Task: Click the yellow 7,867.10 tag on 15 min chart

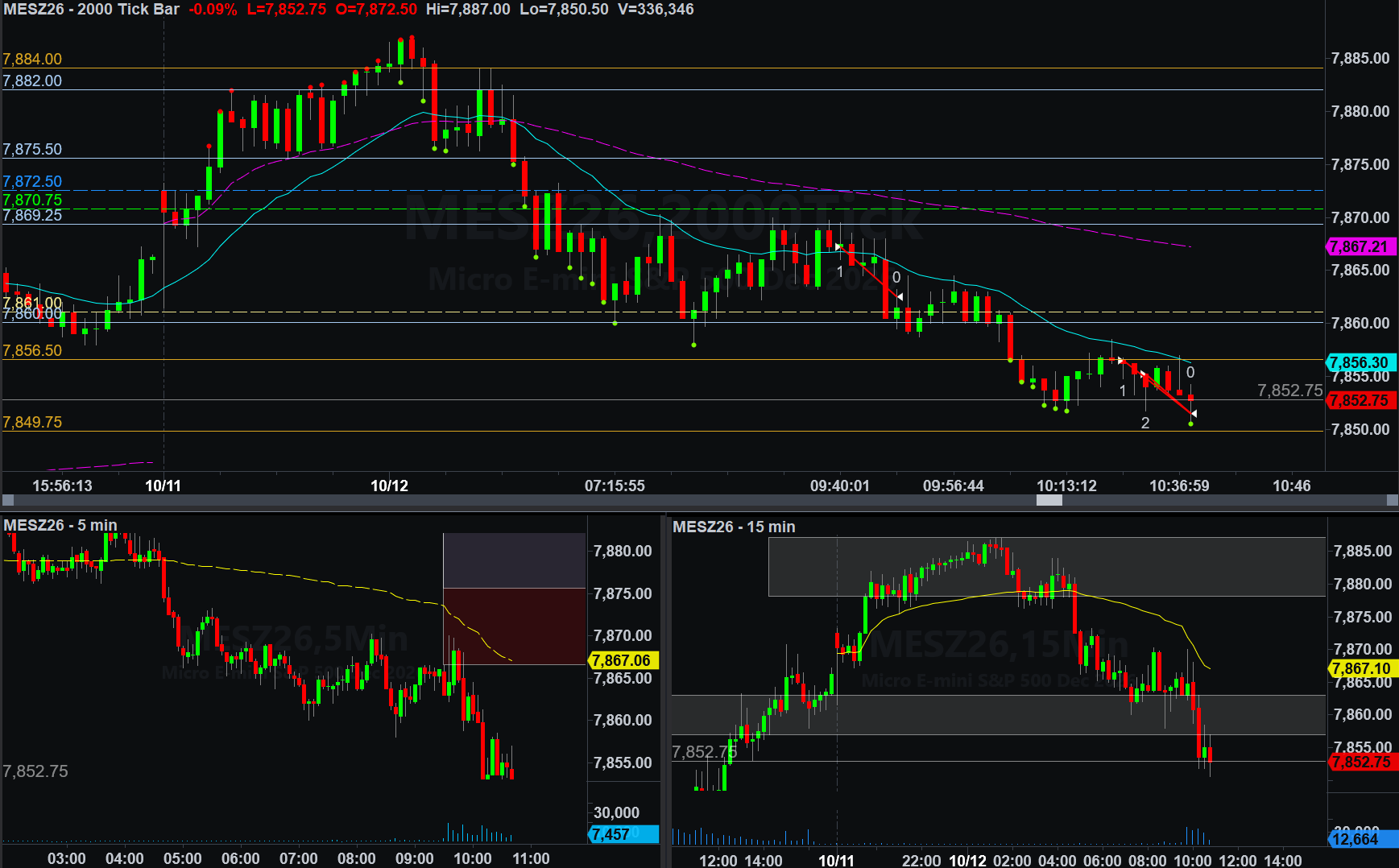Action: pyautogui.click(x=1361, y=668)
